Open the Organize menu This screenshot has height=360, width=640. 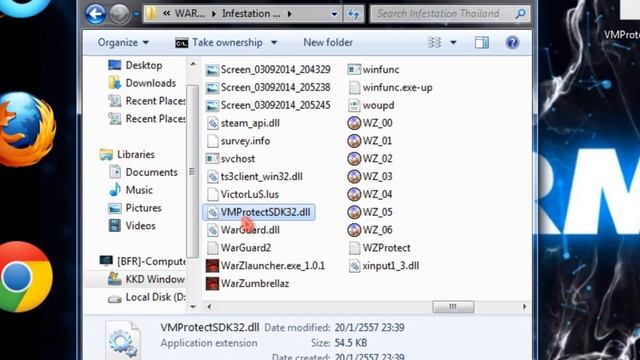(123, 42)
